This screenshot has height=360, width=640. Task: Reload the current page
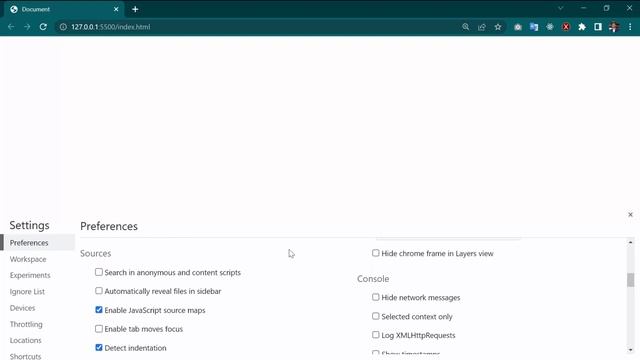[43, 27]
